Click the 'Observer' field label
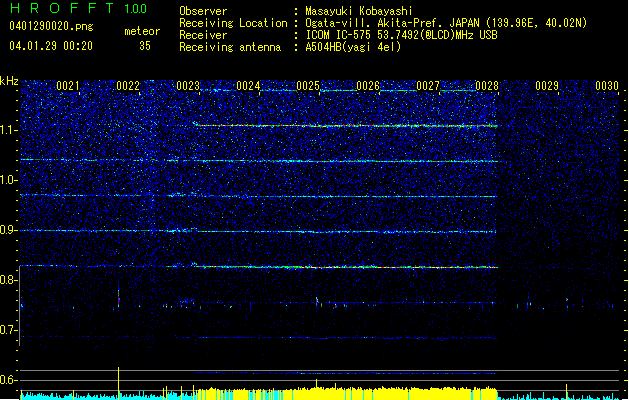Image resolution: width=629 pixels, height=400 pixels. click(203, 11)
